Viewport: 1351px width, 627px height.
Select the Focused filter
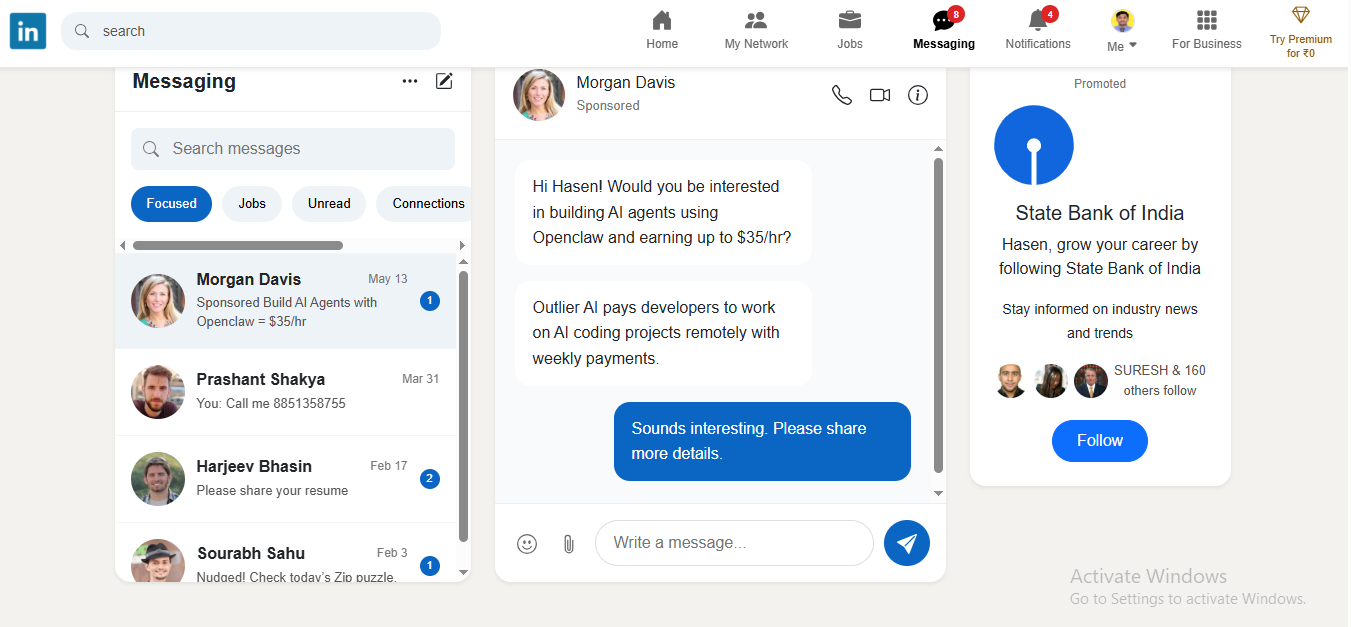(171, 203)
